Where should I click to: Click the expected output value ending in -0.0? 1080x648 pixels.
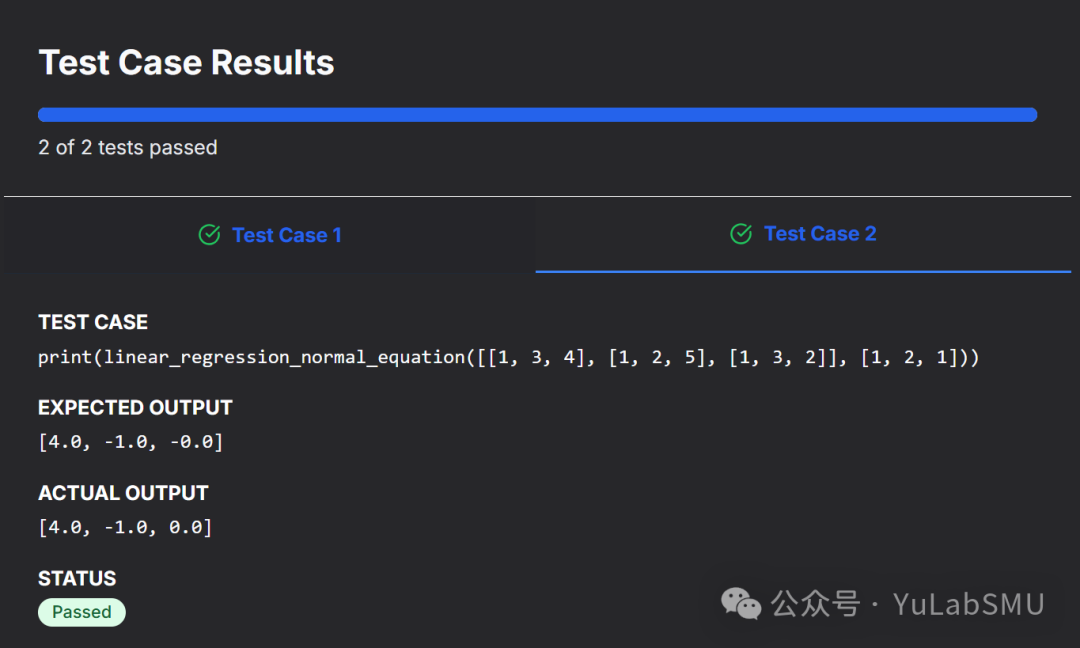pos(130,442)
